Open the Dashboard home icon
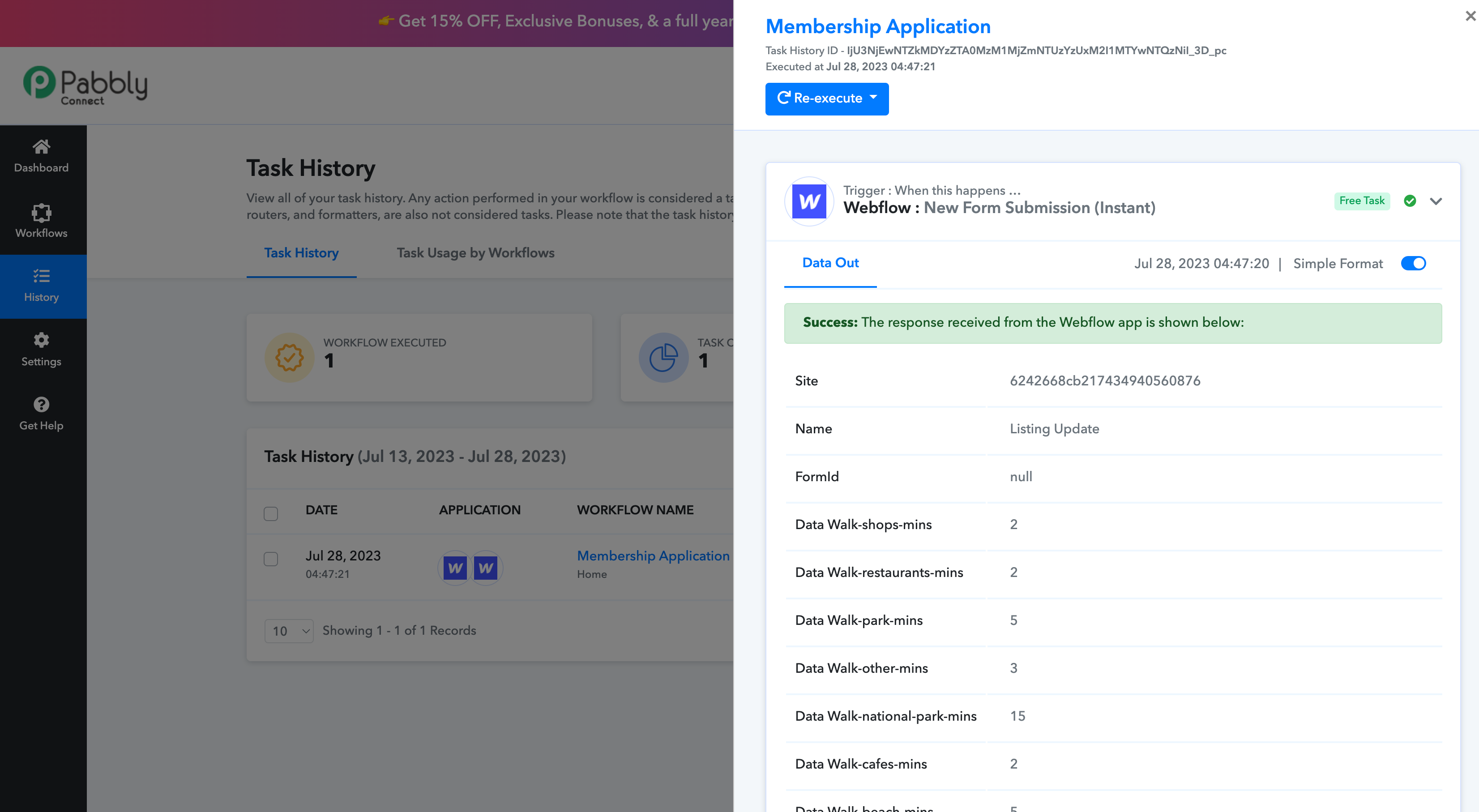The width and height of the screenshot is (1479, 812). 41,147
